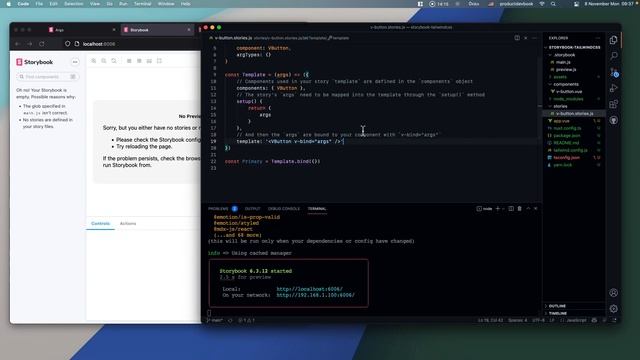The width and height of the screenshot is (640, 360).
Task: Switch to PROBLEMS panel tab
Action: [x=218, y=209]
